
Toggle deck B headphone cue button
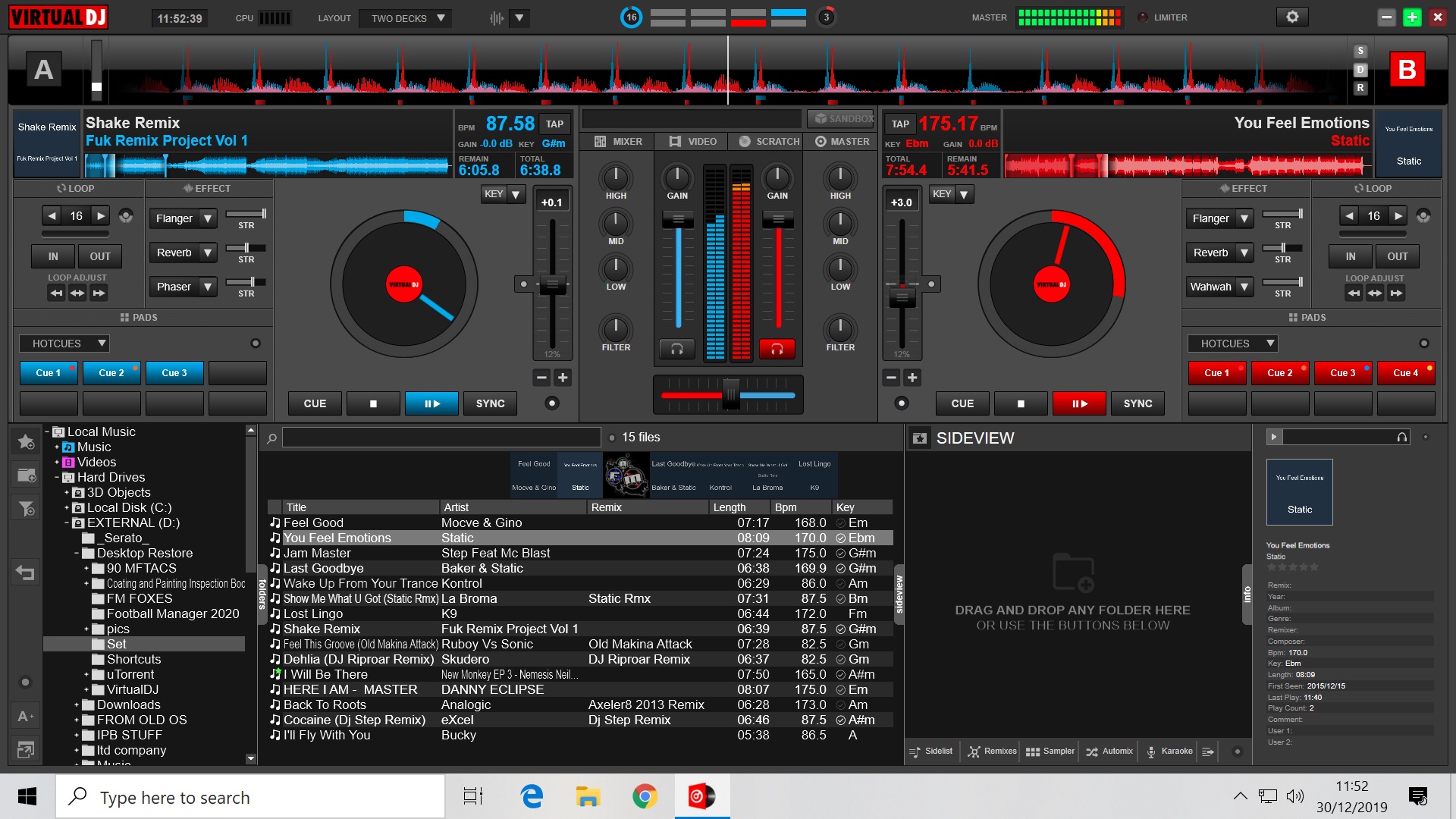(x=777, y=349)
